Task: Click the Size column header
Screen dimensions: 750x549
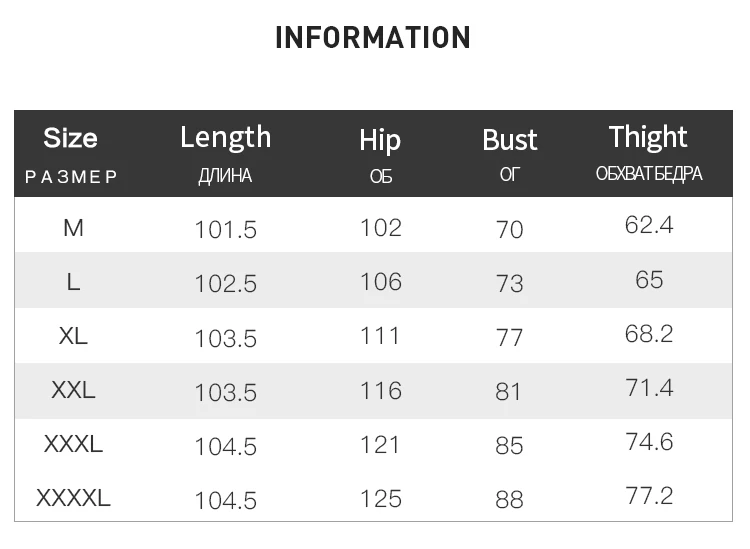Action: [70, 138]
